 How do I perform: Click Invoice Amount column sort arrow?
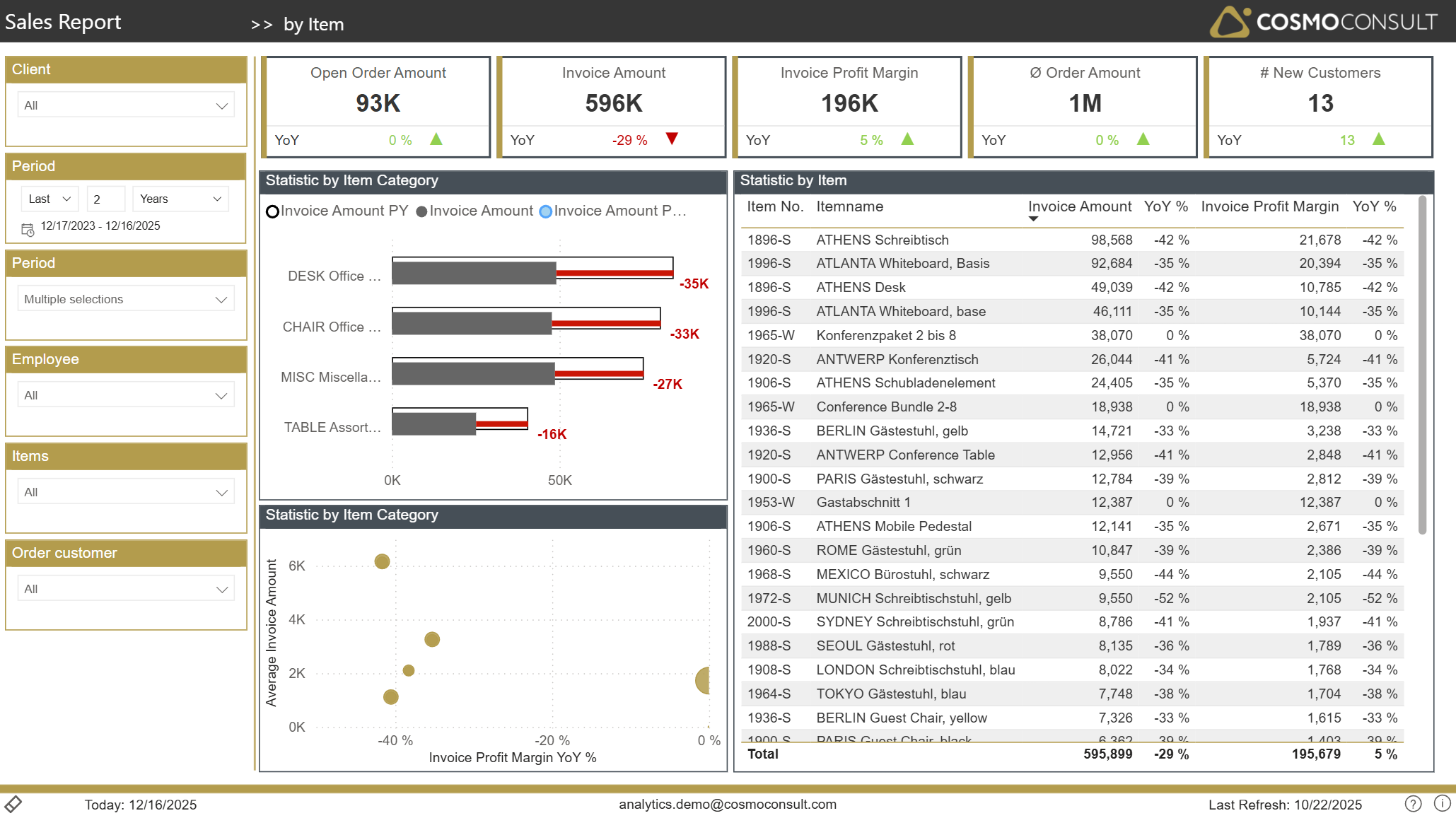click(x=1033, y=219)
